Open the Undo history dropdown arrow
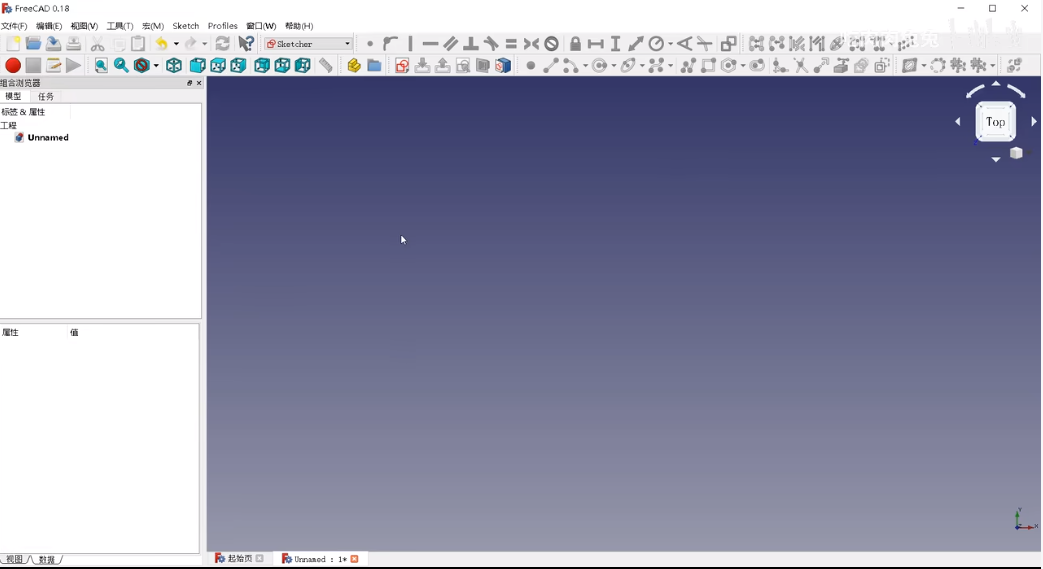 coord(176,44)
